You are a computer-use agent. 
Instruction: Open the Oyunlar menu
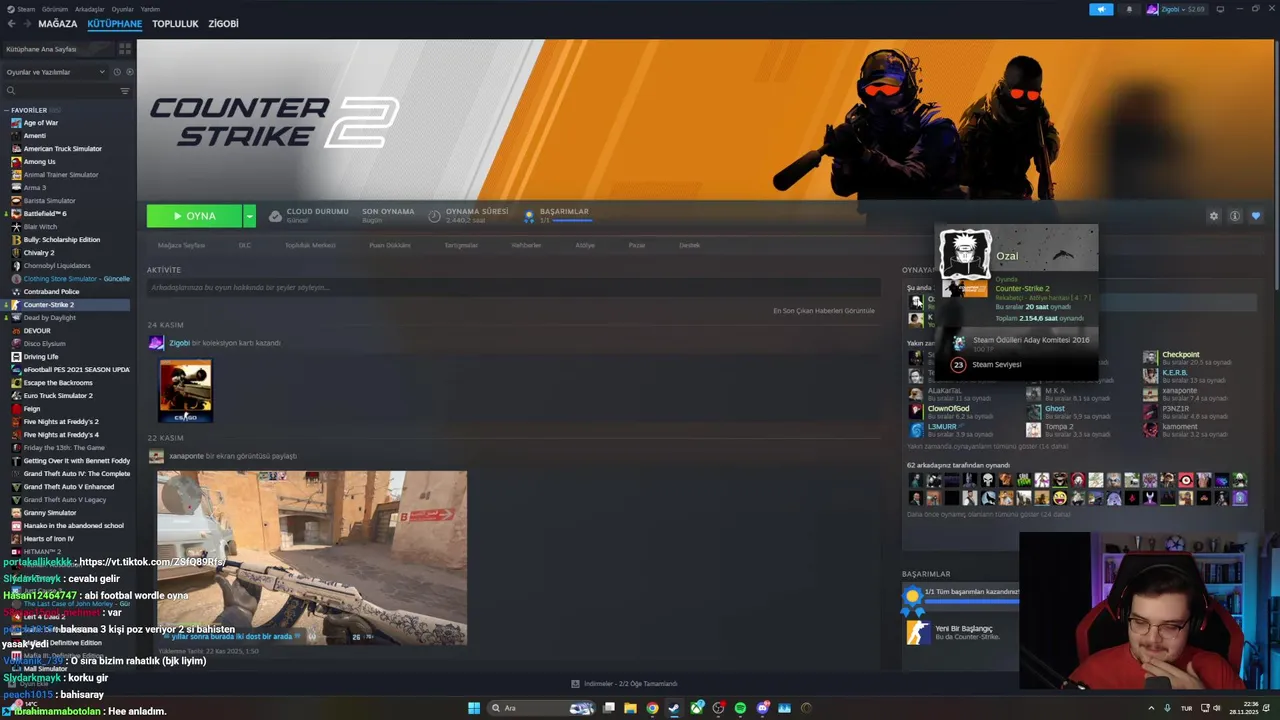pos(122,9)
